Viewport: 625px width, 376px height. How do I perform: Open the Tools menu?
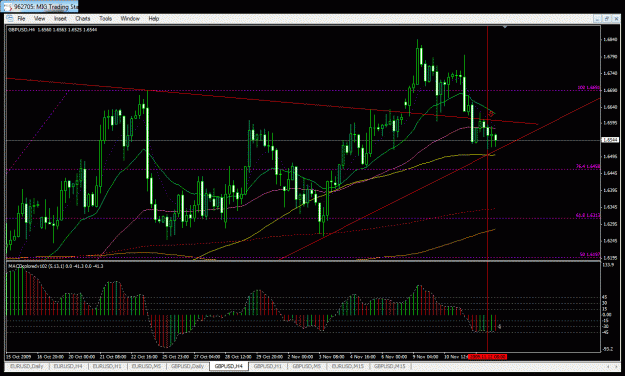tap(106, 18)
